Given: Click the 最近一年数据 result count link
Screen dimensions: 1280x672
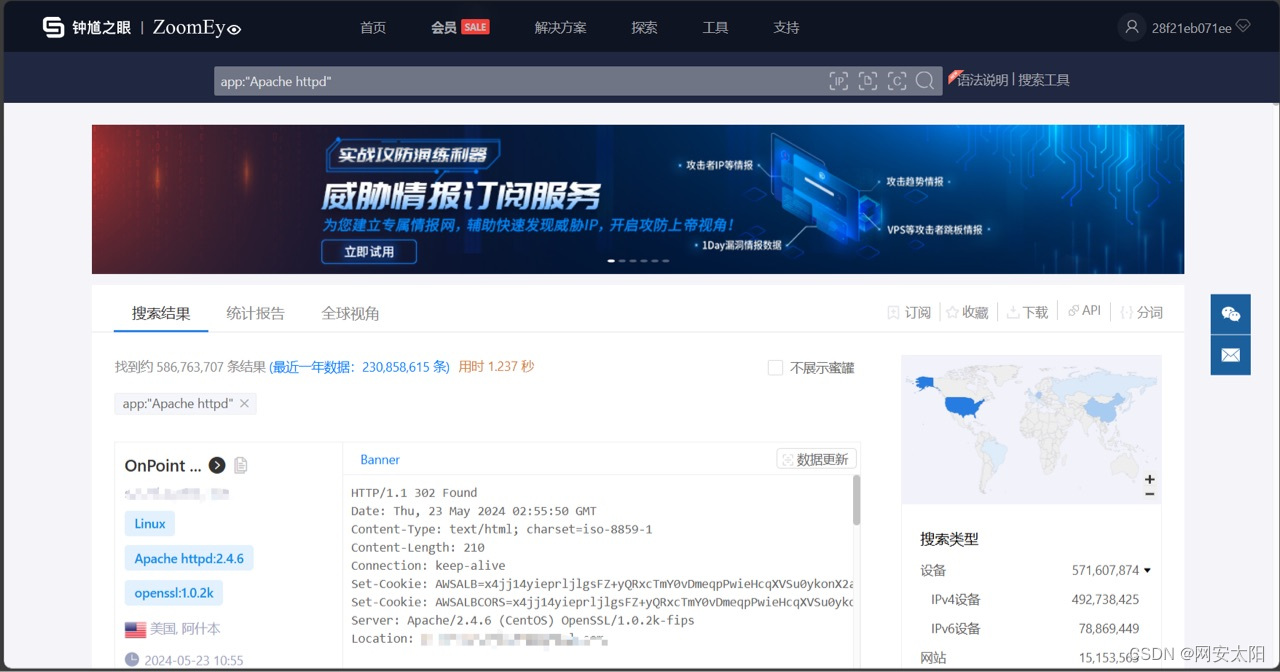Looking at the screenshot, I should tap(361, 367).
